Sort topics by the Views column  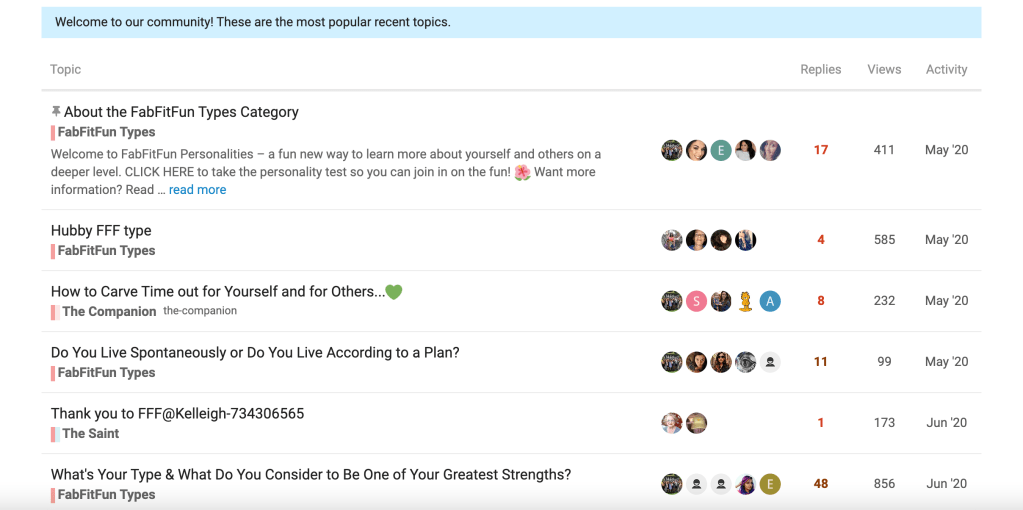884,70
